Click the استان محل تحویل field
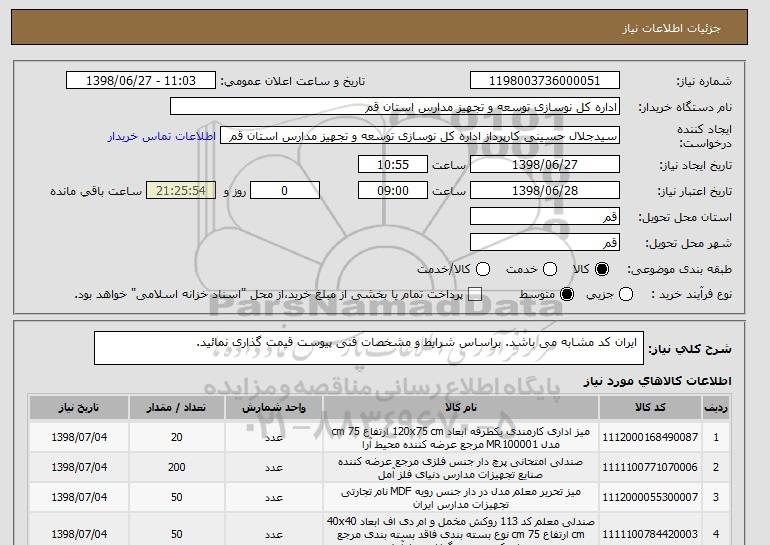 point(545,217)
